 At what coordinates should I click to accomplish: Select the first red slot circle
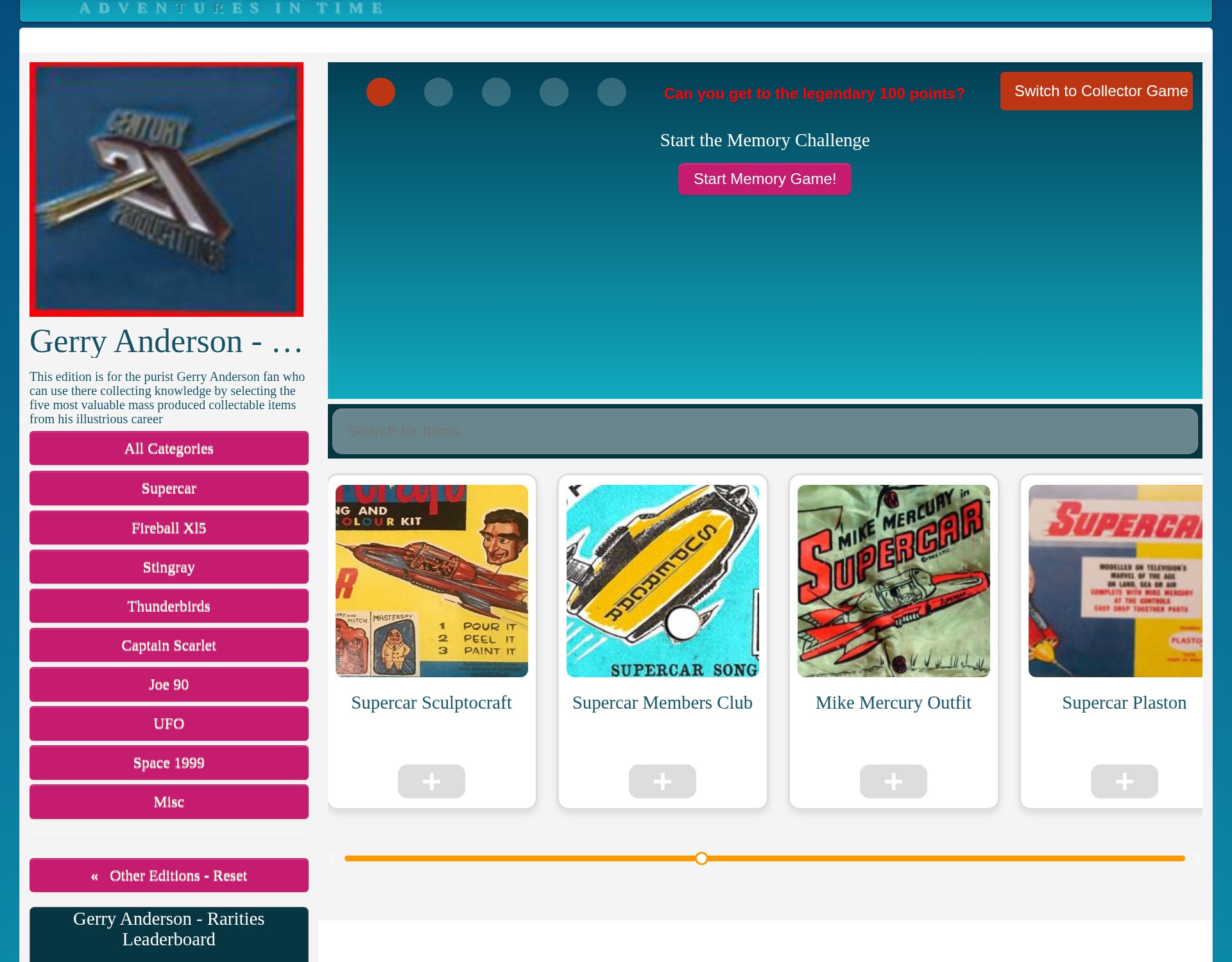[x=381, y=92]
